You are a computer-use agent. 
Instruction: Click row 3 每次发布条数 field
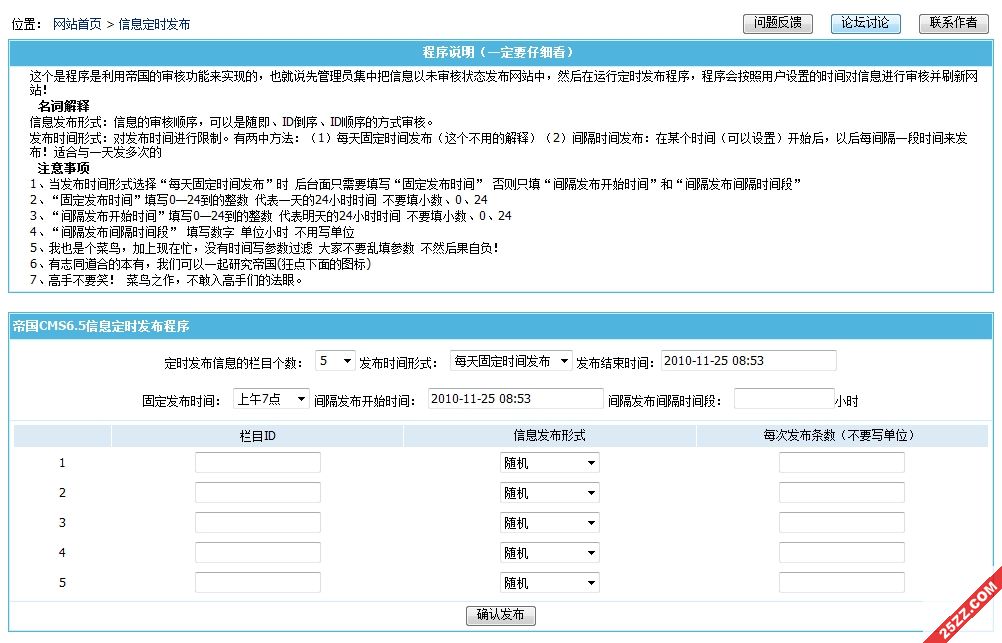[x=842, y=523]
